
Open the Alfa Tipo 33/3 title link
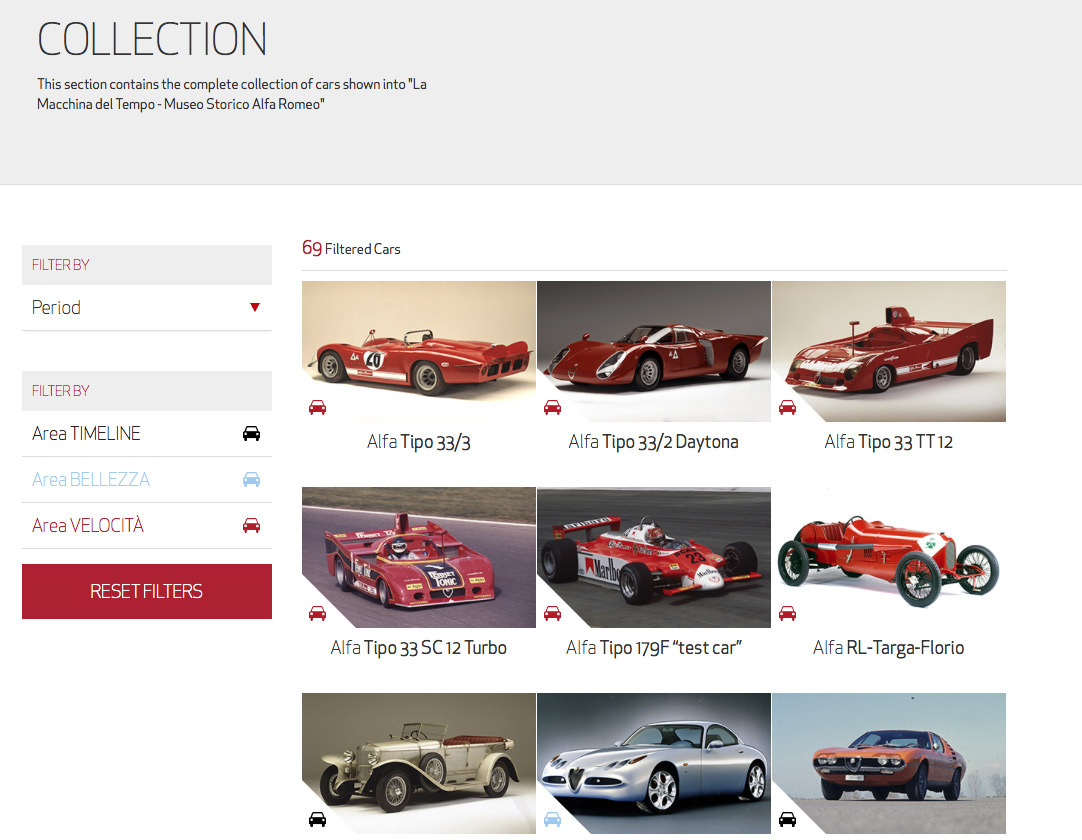(x=418, y=442)
